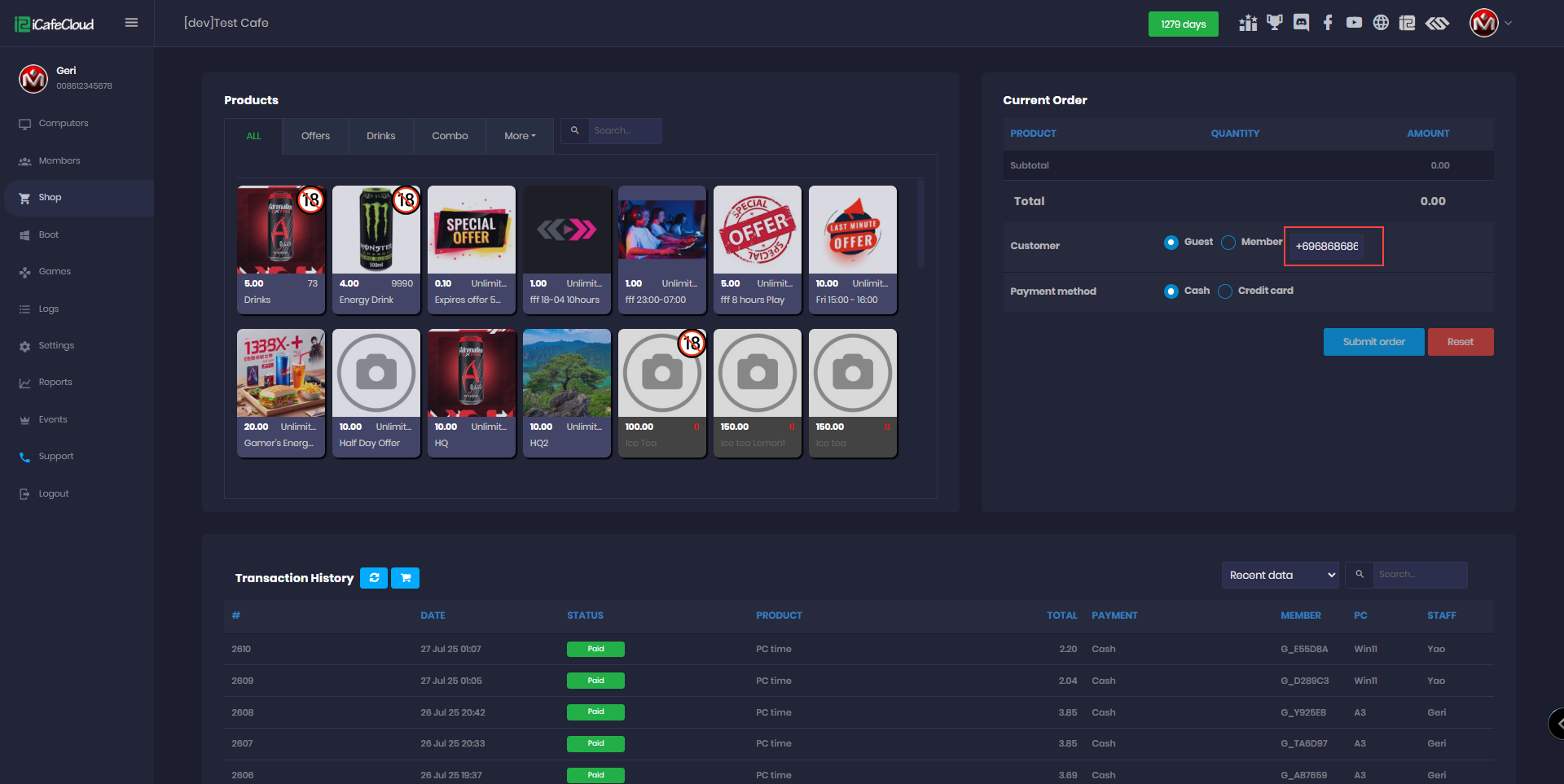
Task: Select the Guest customer option
Action: tap(1171, 243)
